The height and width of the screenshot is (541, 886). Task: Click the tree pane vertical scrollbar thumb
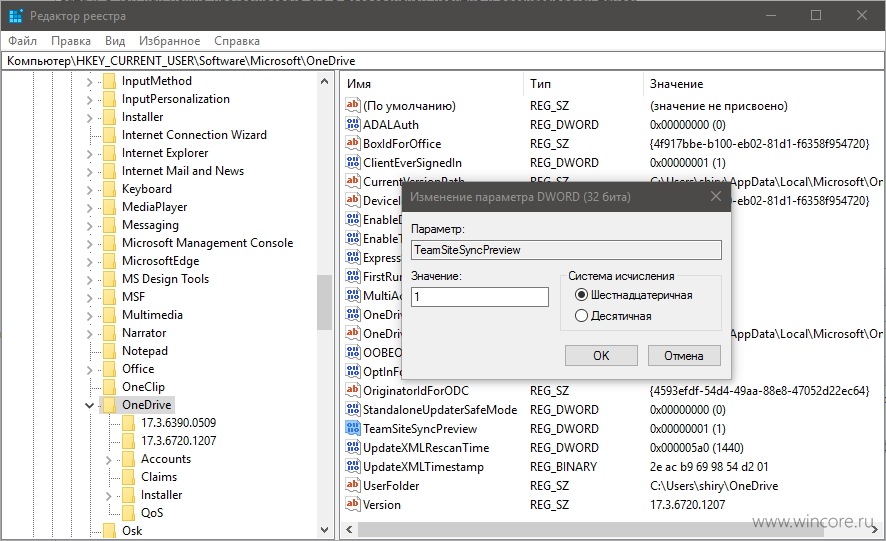[x=324, y=302]
